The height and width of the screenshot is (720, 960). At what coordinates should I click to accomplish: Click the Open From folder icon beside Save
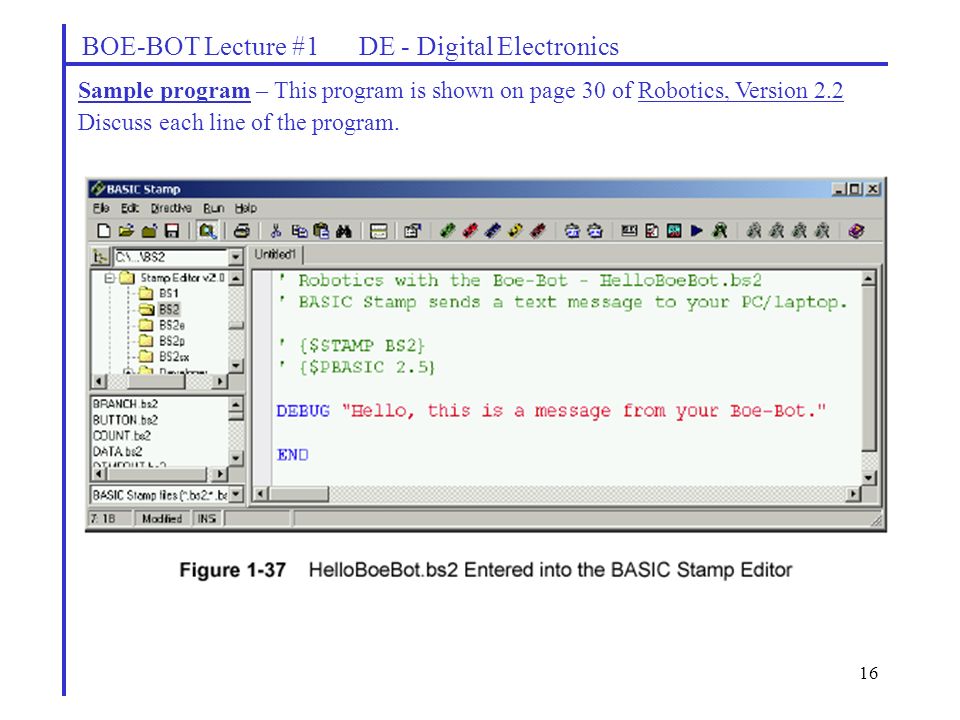click(x=149, y=231)
